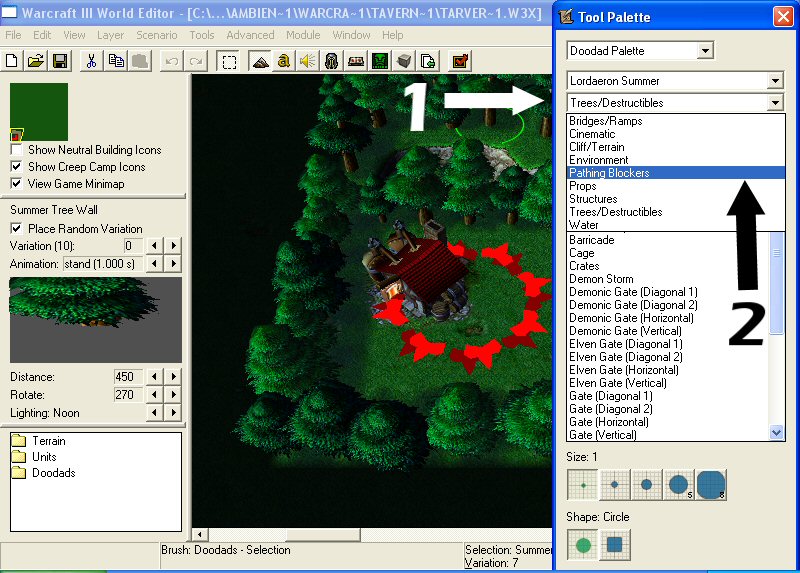
Task: Click the Cut scissors toolbar icon
Action: coord(91,62)
